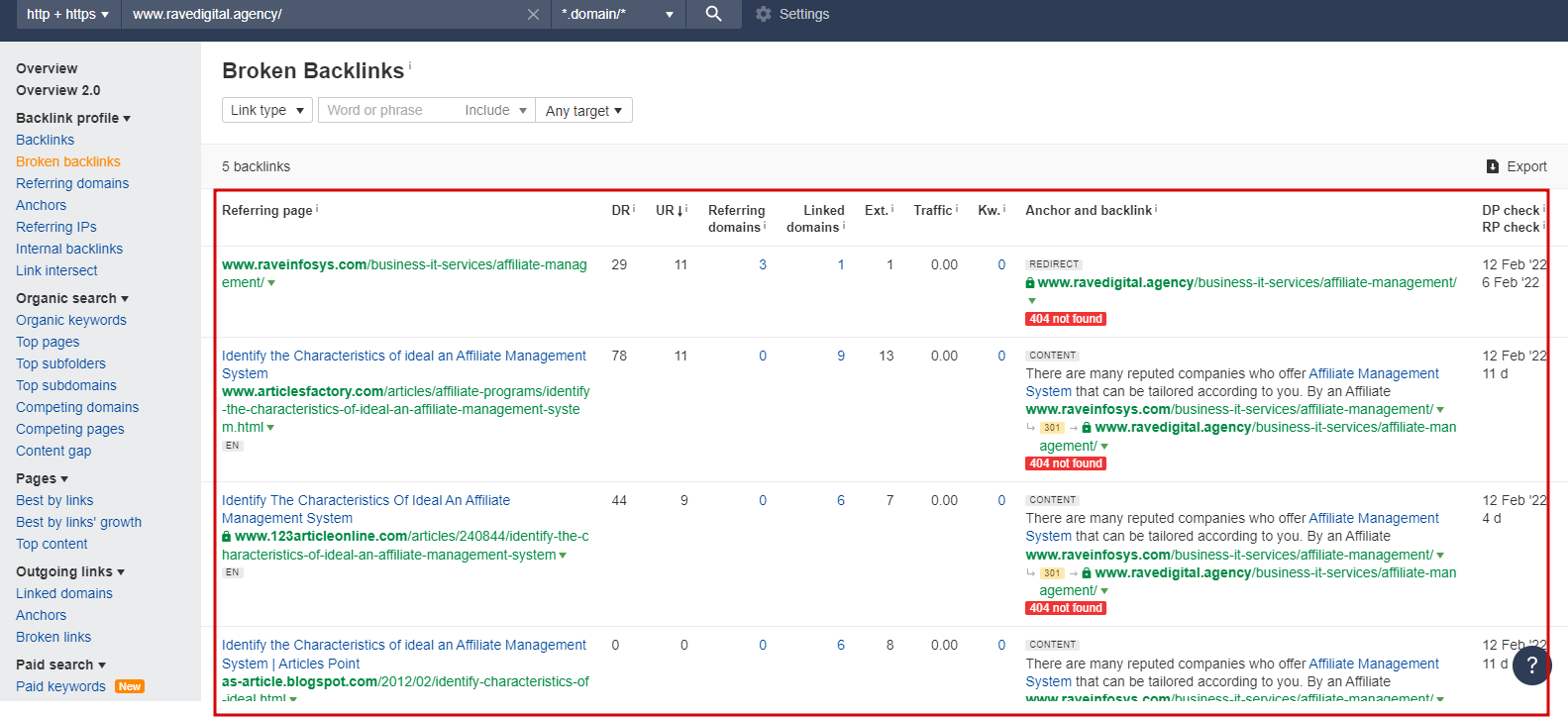
Task: Open the www.123articleonline.com article URL link
Action: pos(406,545)
